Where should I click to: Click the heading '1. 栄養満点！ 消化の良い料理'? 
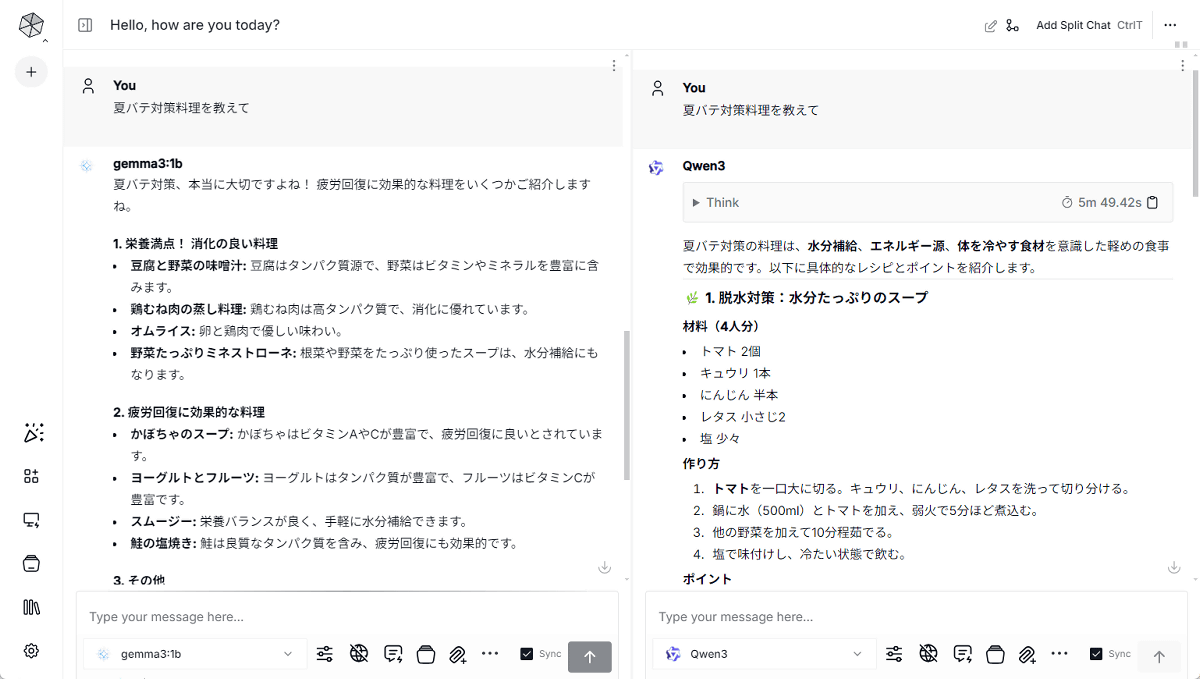[196, 244]
